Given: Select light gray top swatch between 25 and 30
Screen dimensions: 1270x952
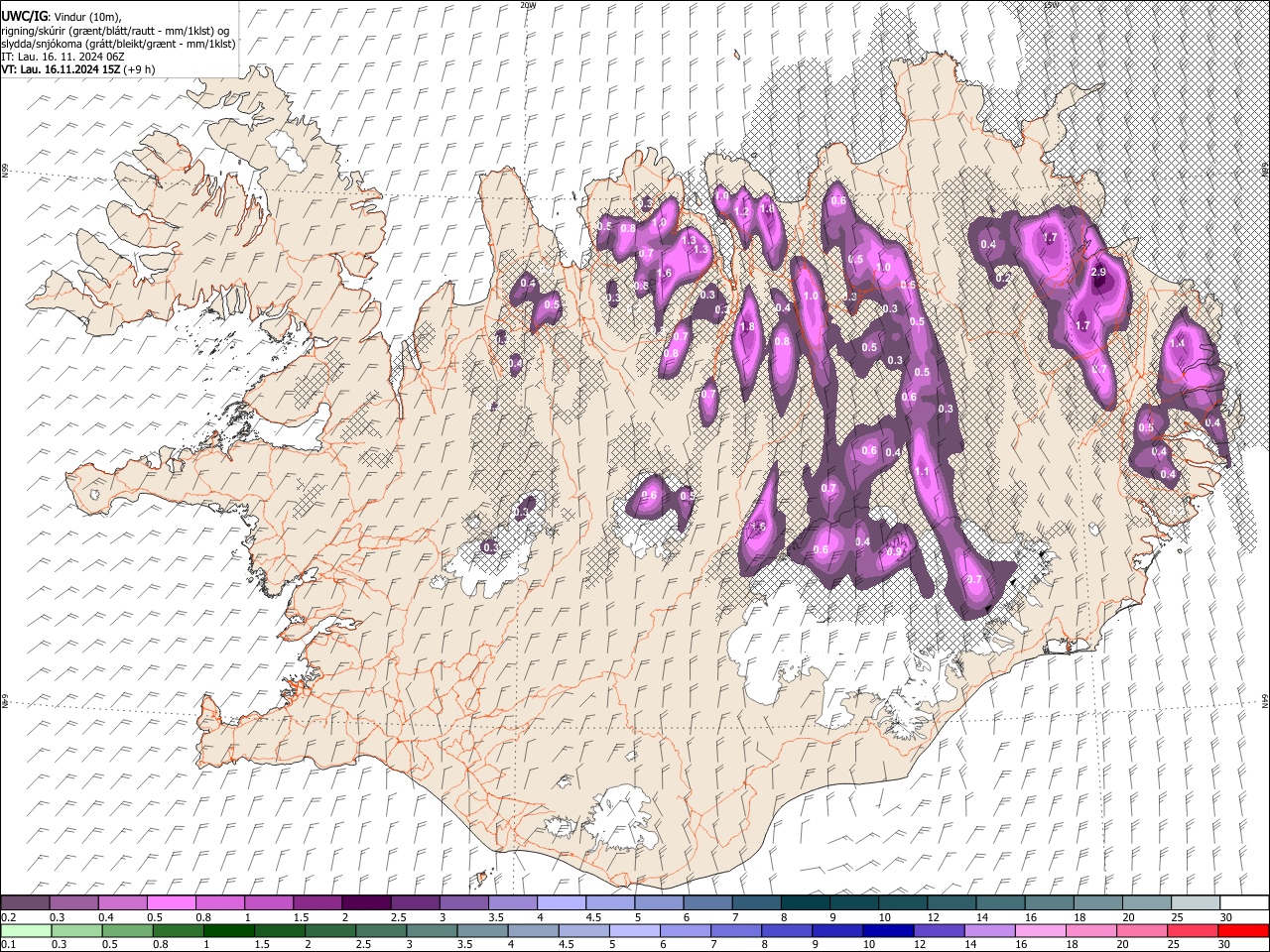Looking at the screenshot, I should pos(1196,902).
